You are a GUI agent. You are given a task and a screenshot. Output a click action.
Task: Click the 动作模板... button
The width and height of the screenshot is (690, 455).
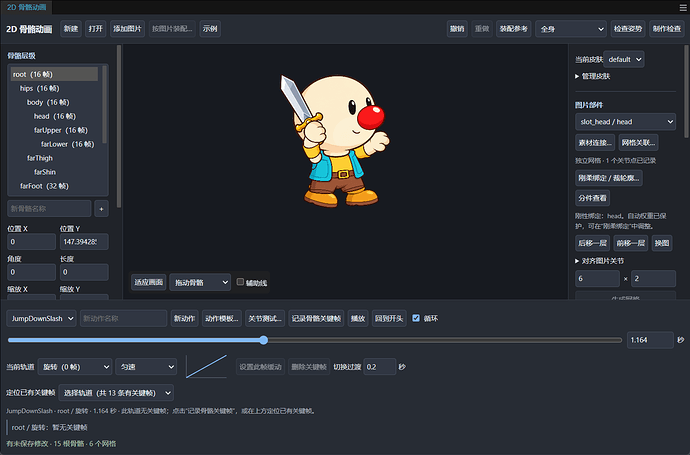pyautogui.click(x=222, y=318)
